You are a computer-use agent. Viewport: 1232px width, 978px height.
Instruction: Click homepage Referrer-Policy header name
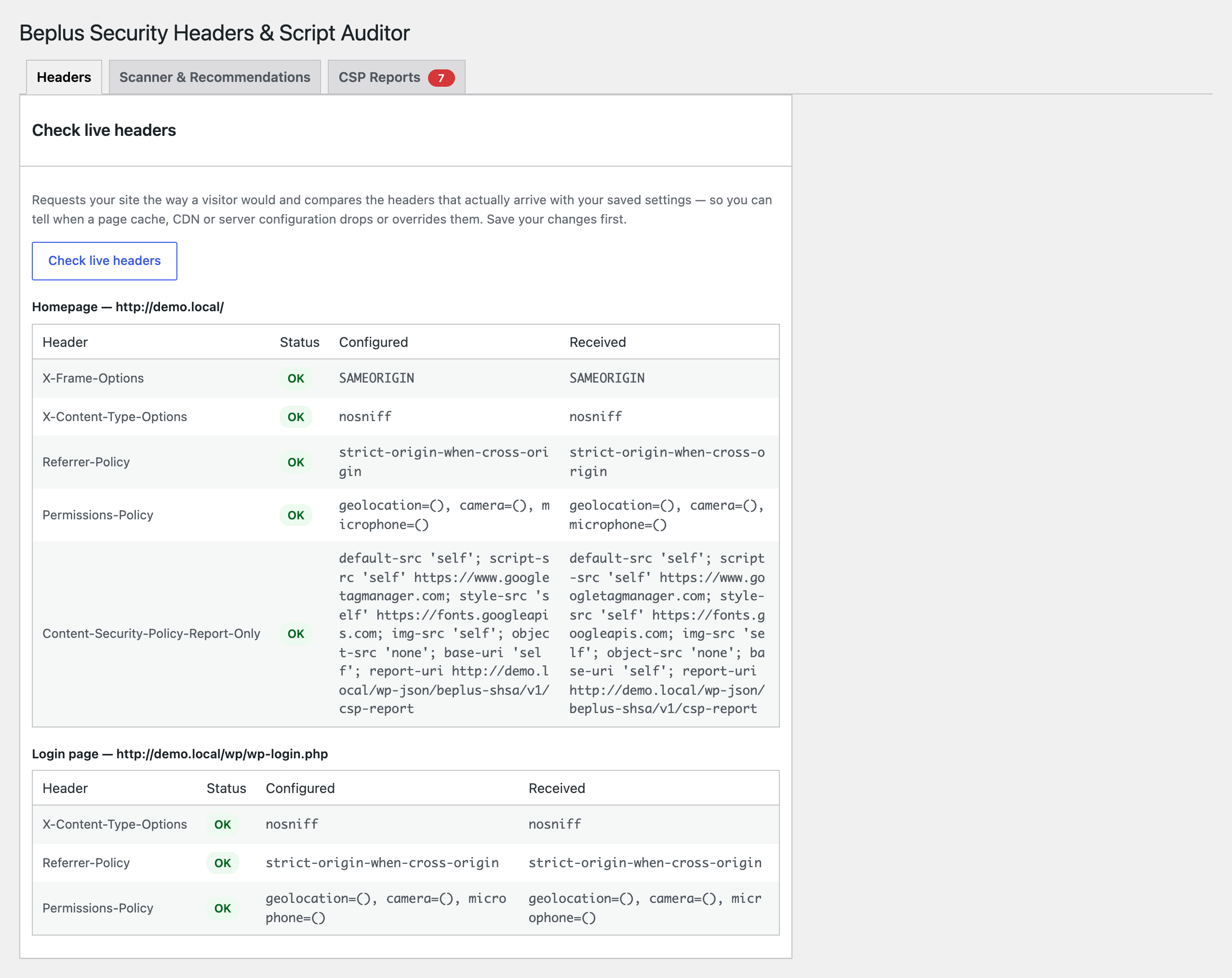(x=86, y=462)
